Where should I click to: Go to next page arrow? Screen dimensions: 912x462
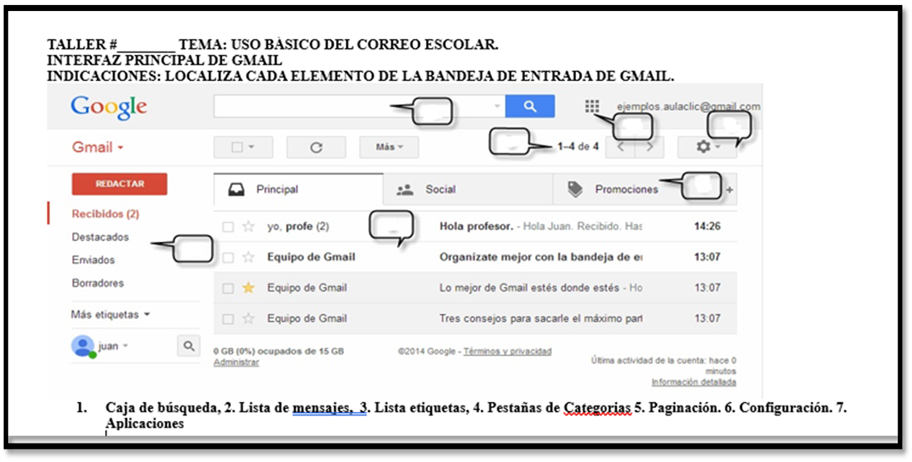pos(650,147)
